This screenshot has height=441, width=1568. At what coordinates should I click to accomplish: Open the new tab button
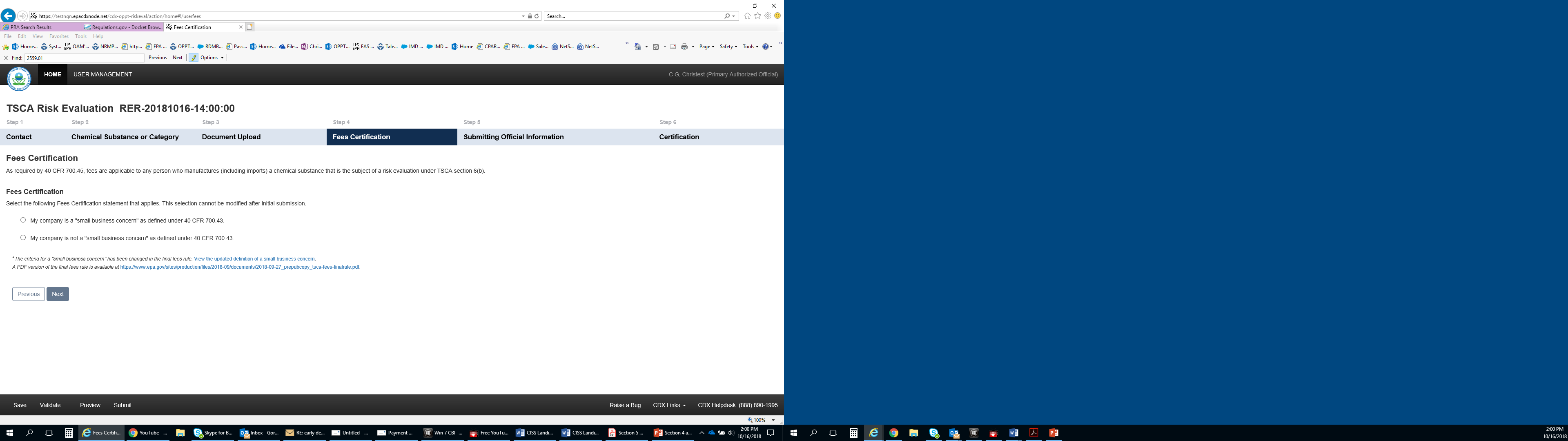coord(249,27)
